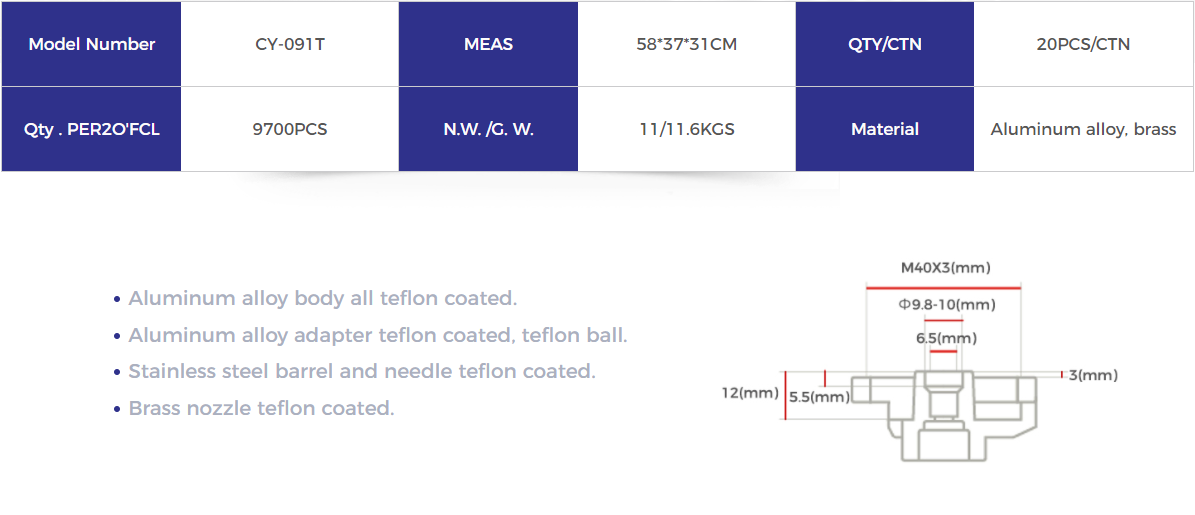Click the Model Number header cell
1195x515 pixels.
point(91,44)
